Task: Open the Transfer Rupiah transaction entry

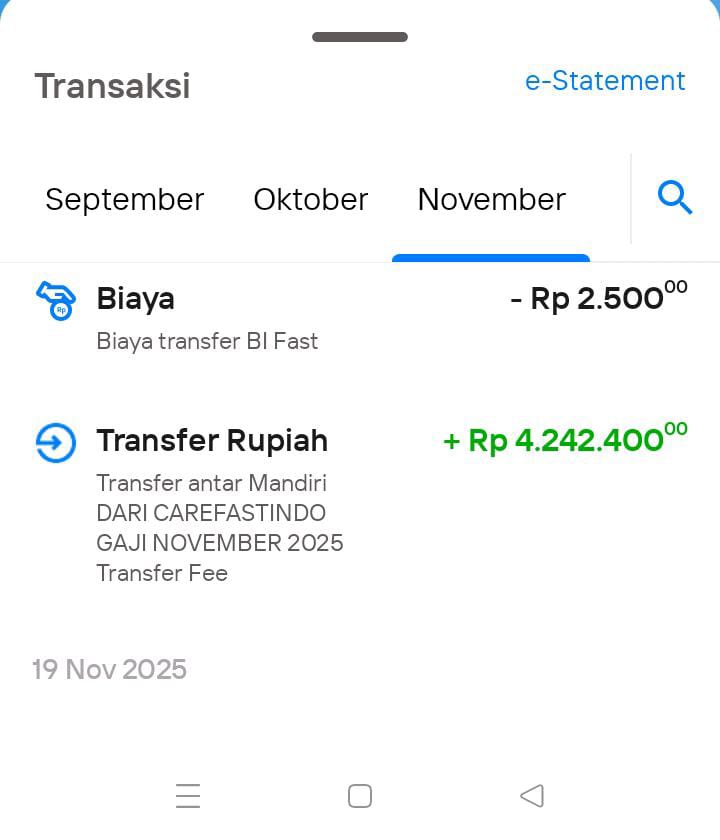Action: [x=212, y=441]
